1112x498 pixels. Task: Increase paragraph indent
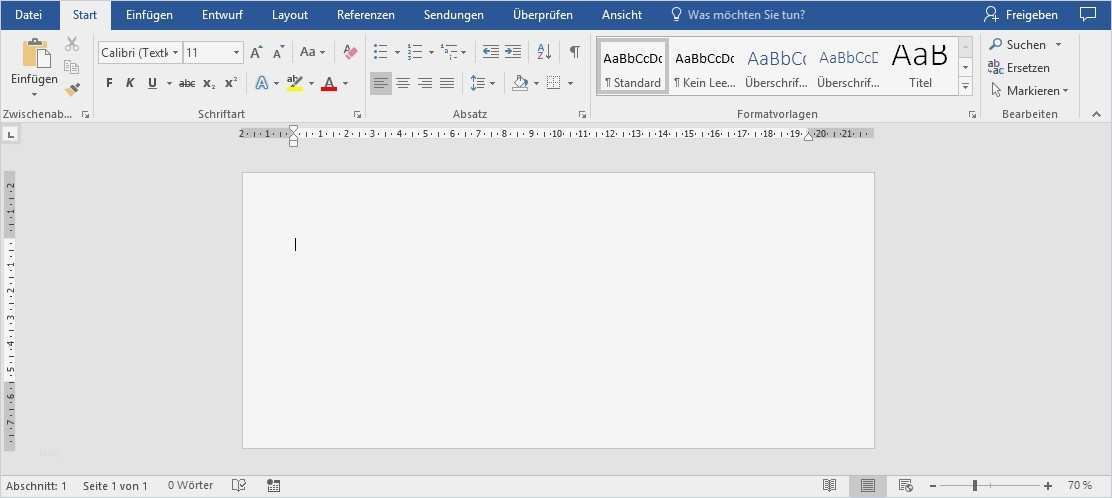513,52
